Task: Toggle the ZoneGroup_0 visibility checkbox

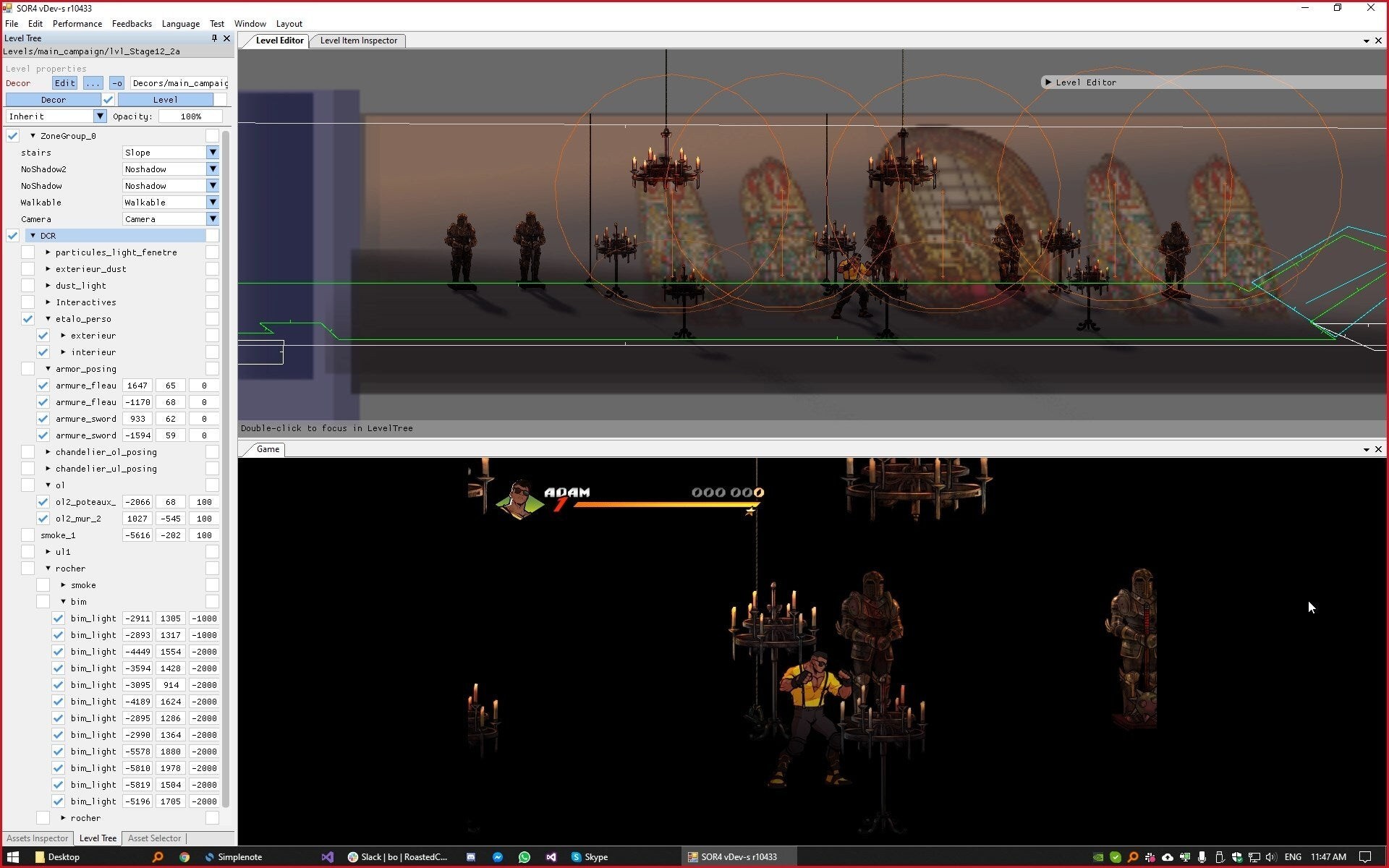Action: point(12,136)
